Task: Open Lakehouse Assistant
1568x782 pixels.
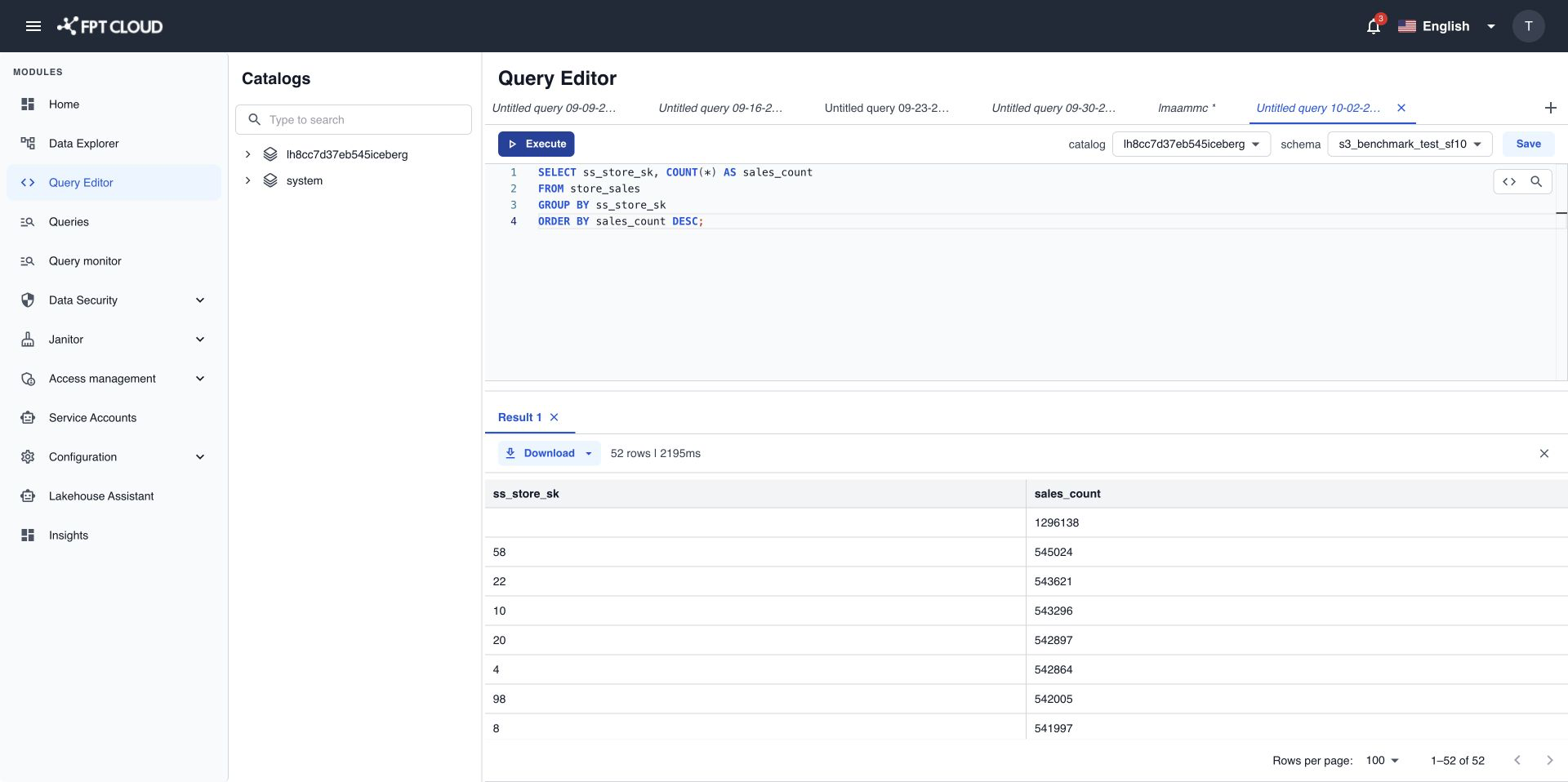Action: (114, 496)
